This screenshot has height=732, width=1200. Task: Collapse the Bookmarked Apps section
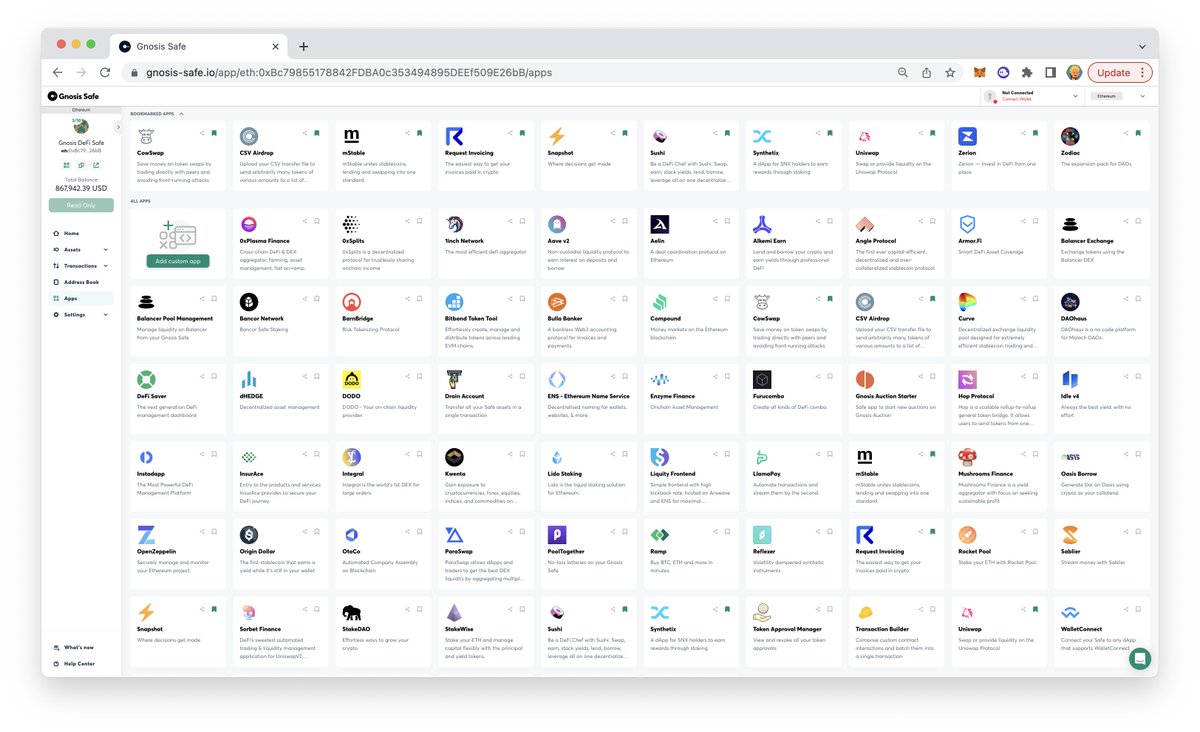[181, 114]
